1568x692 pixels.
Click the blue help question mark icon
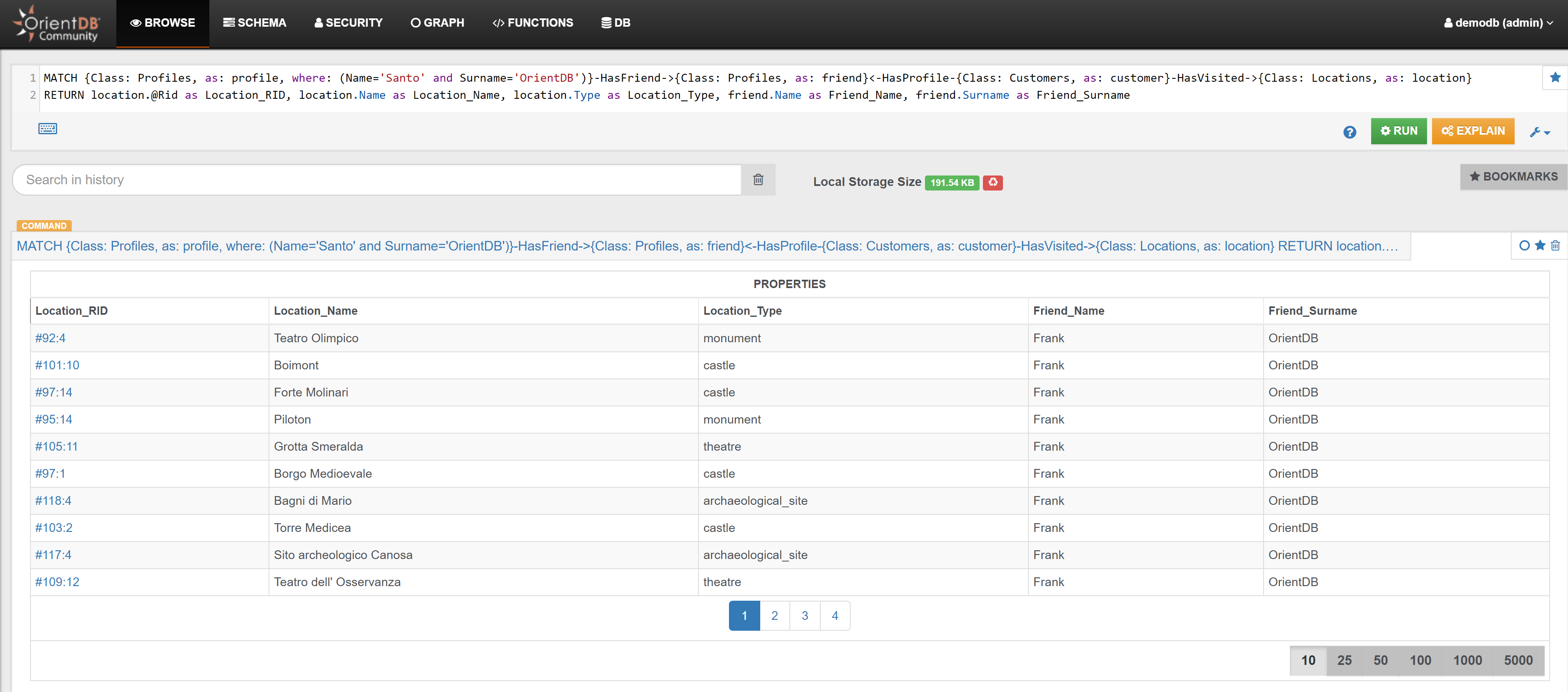pyautogui.click(x=1349, y=132)
